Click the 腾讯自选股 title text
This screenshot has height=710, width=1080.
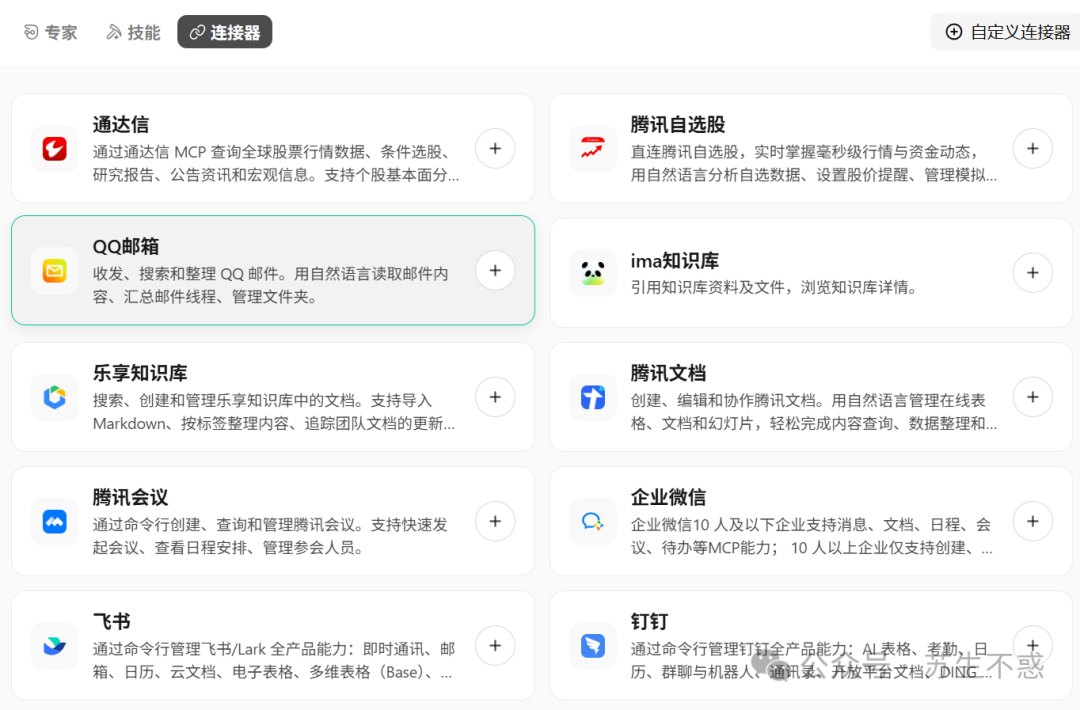pyautogui.click(x=678, y=125)
